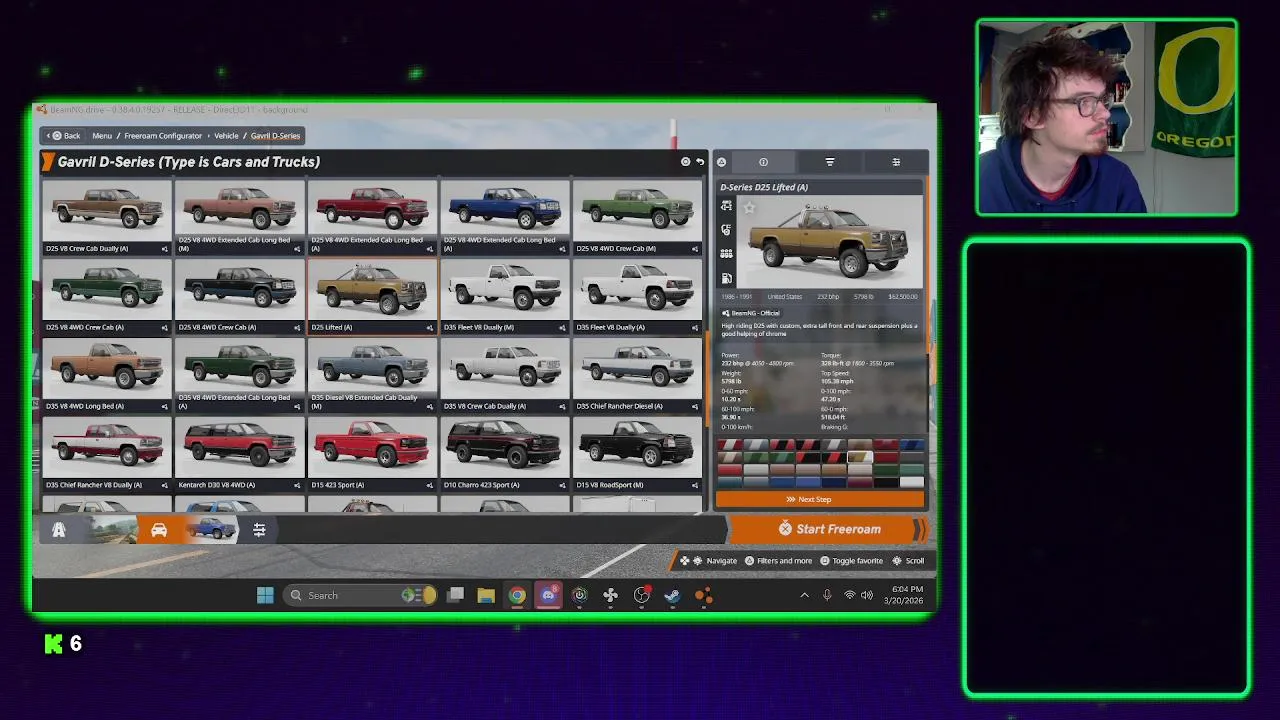Show hidden system tray icons

(x=804, y=595)
